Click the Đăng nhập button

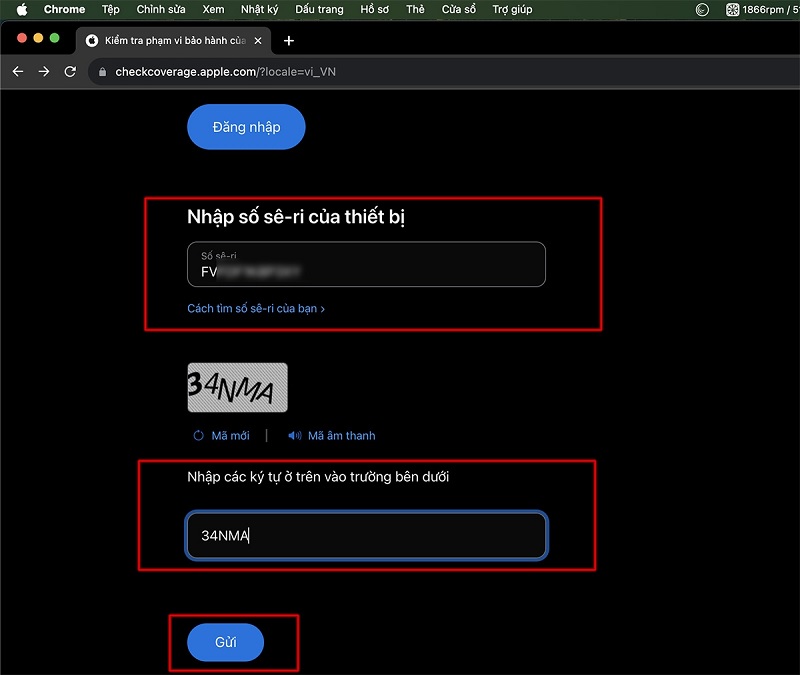[246, 127]
